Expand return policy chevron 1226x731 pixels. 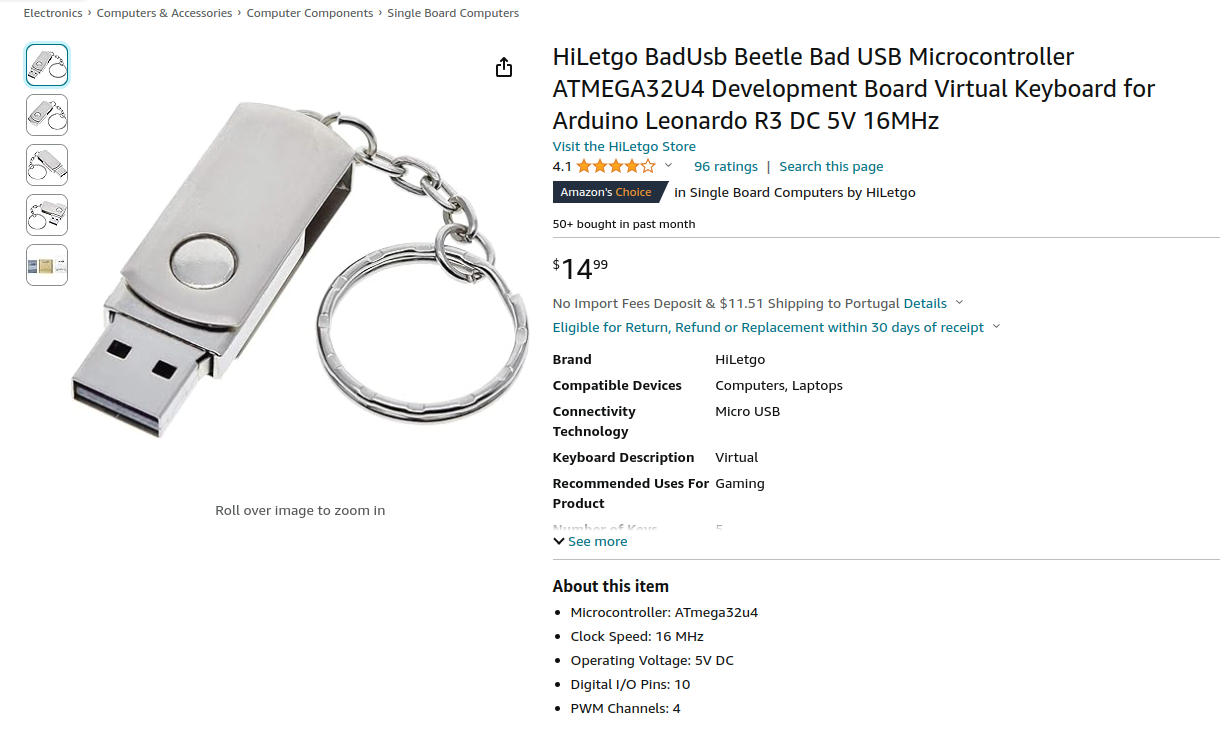click(x=996, y=328)
